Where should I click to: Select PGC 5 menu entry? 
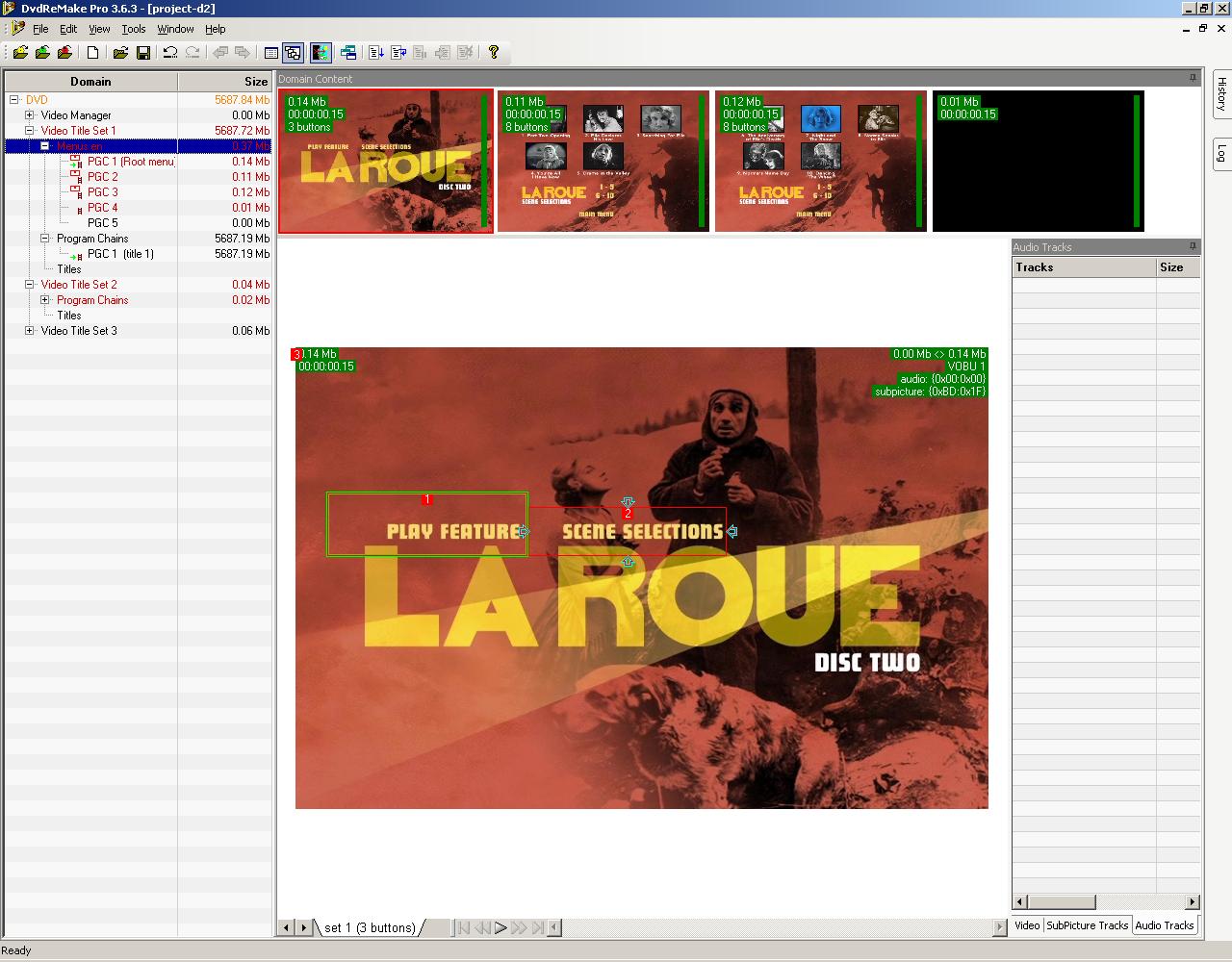103,223
